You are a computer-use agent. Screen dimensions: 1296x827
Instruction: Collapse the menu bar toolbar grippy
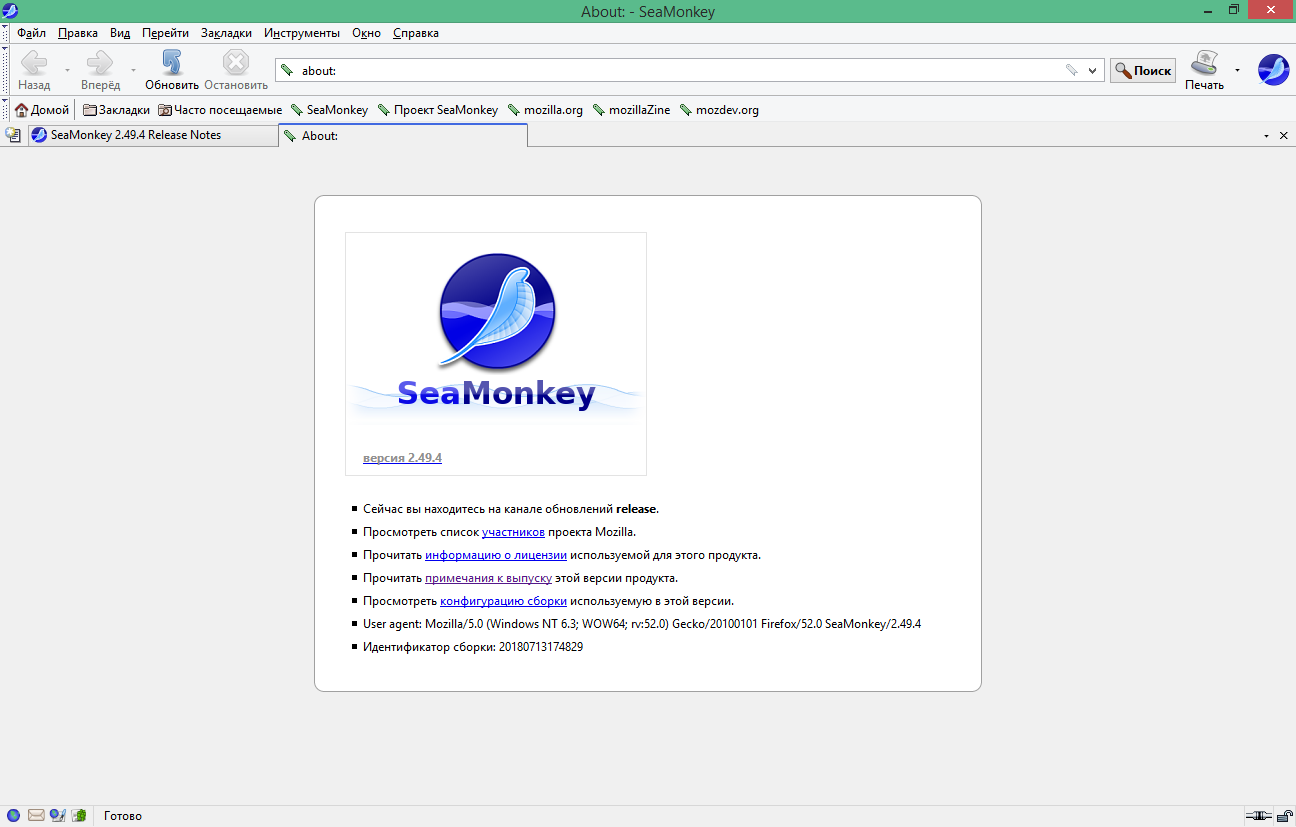(x=5, y=33)
